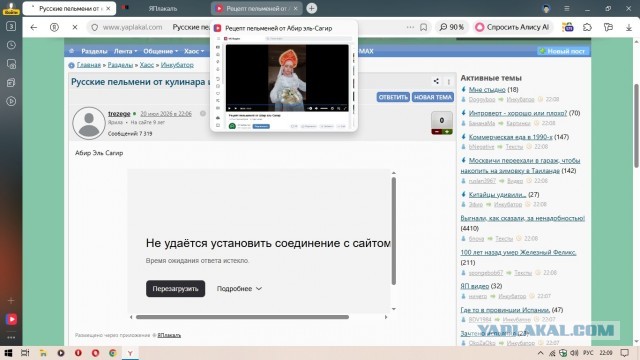640x360 pixels.
Task: Click the 90% zoom indicator
Action: (x=451, y=27)
